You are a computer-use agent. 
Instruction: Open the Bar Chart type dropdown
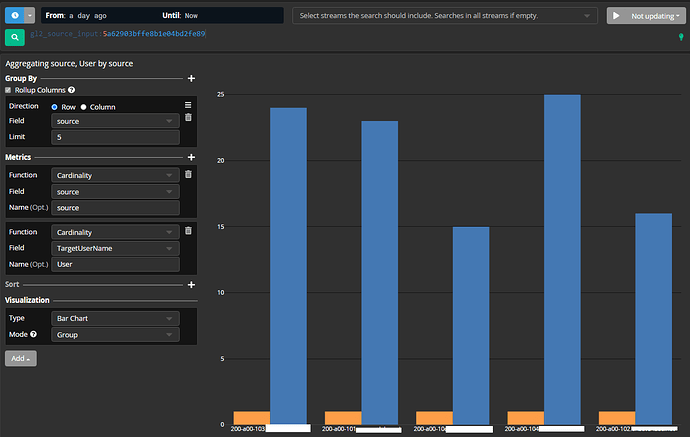coord(115,318)
